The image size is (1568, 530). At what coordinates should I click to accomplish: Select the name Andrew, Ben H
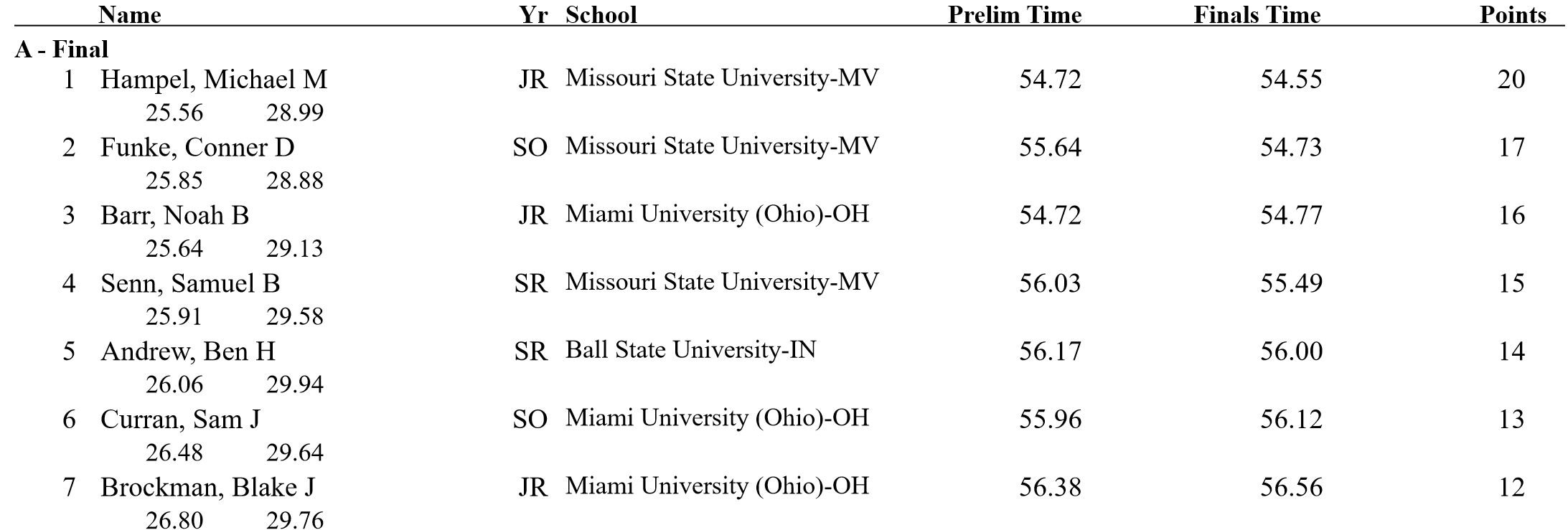coord(188,351)
